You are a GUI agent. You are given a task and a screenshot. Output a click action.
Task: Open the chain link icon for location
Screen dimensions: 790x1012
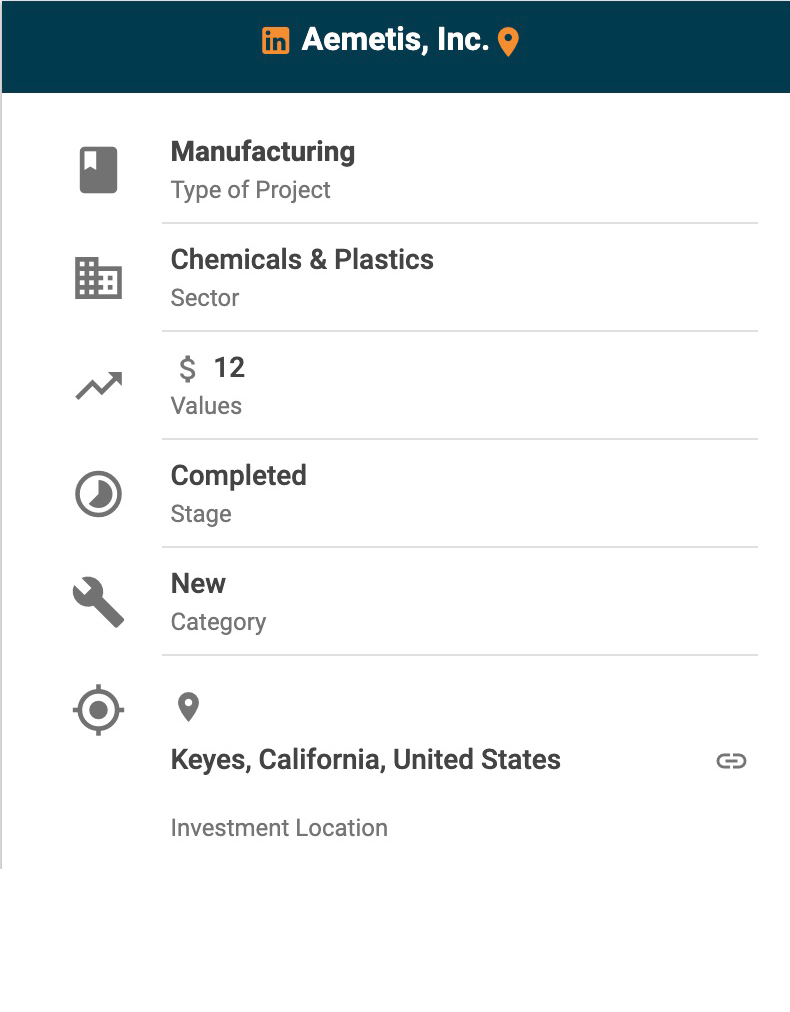point(731,761)
